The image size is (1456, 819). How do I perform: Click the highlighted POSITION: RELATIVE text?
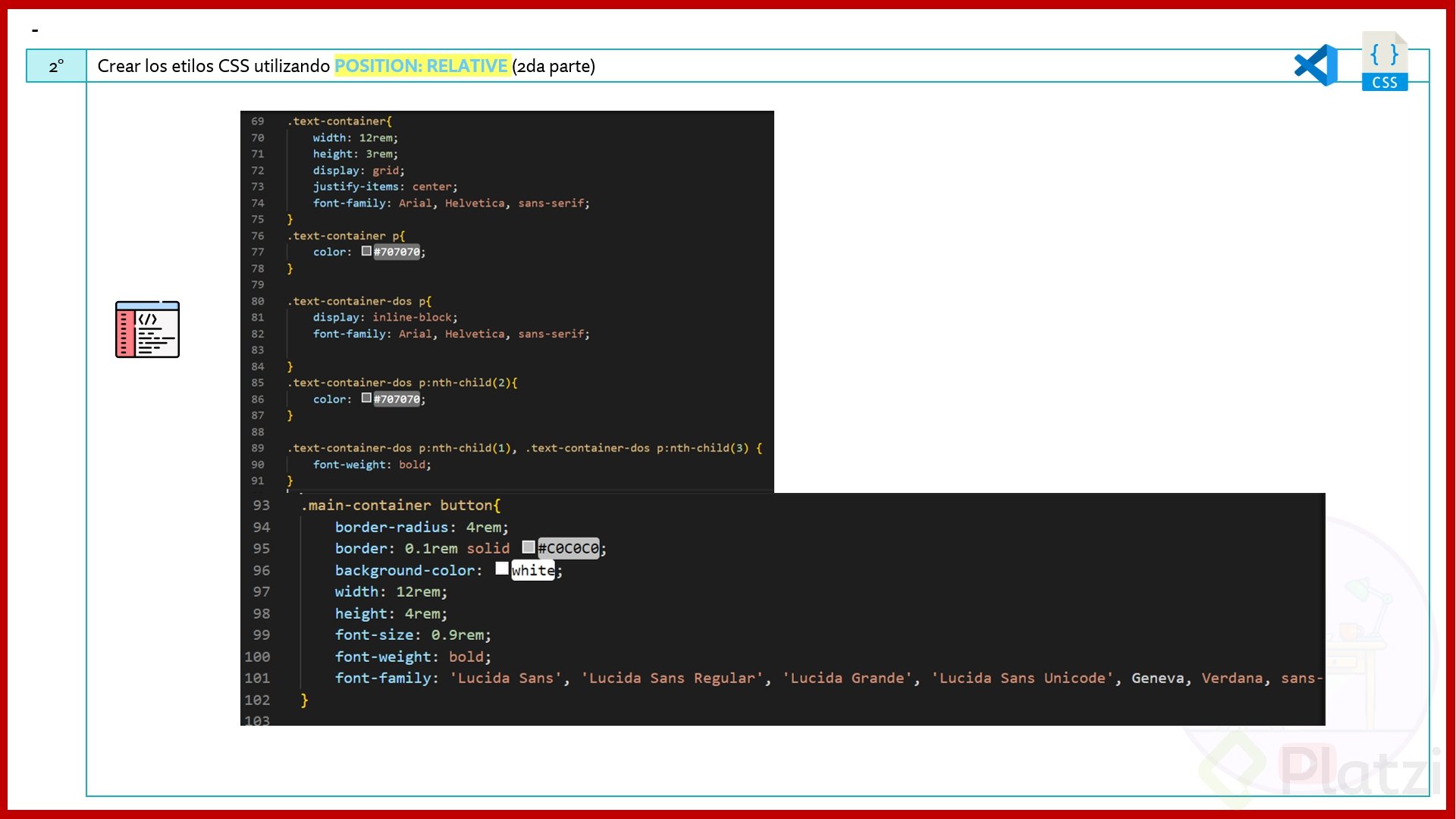(x=421, y=66)
